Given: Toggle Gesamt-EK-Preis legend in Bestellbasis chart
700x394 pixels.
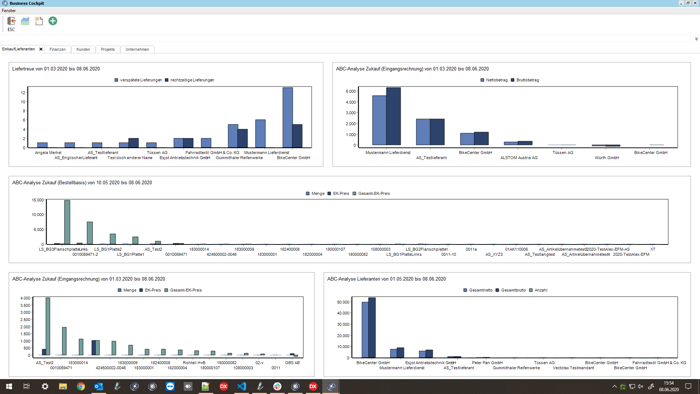Looking at the screenshot, I should click(371, 194).
